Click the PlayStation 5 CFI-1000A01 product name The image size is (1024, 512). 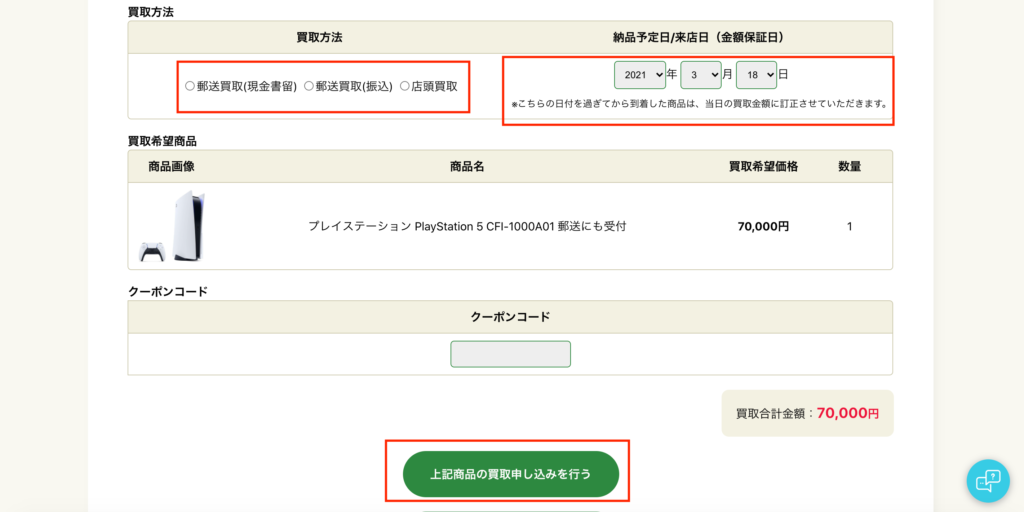(x=467, y=227)
